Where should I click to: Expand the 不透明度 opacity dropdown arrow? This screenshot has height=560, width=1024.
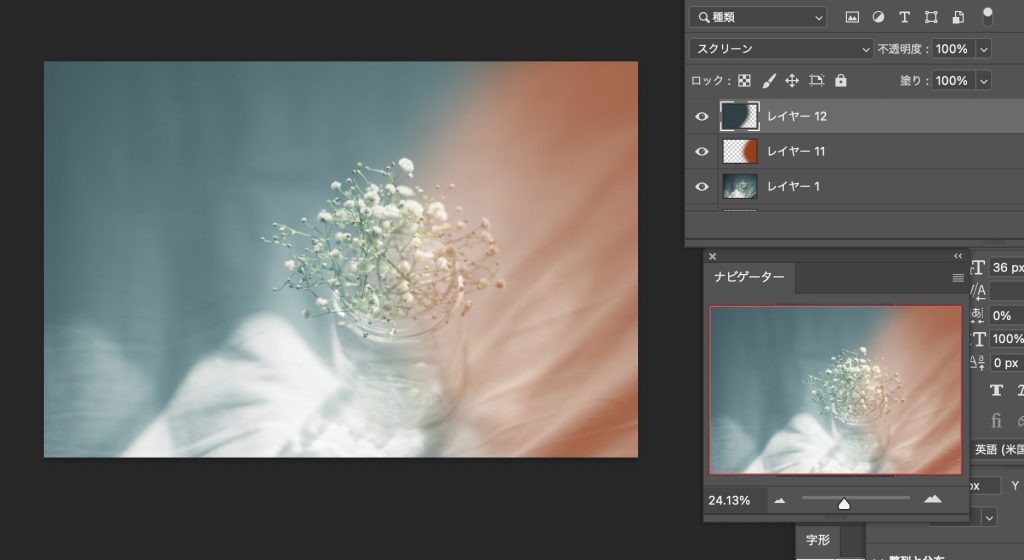pyautogui.click(x=984, y=49)
